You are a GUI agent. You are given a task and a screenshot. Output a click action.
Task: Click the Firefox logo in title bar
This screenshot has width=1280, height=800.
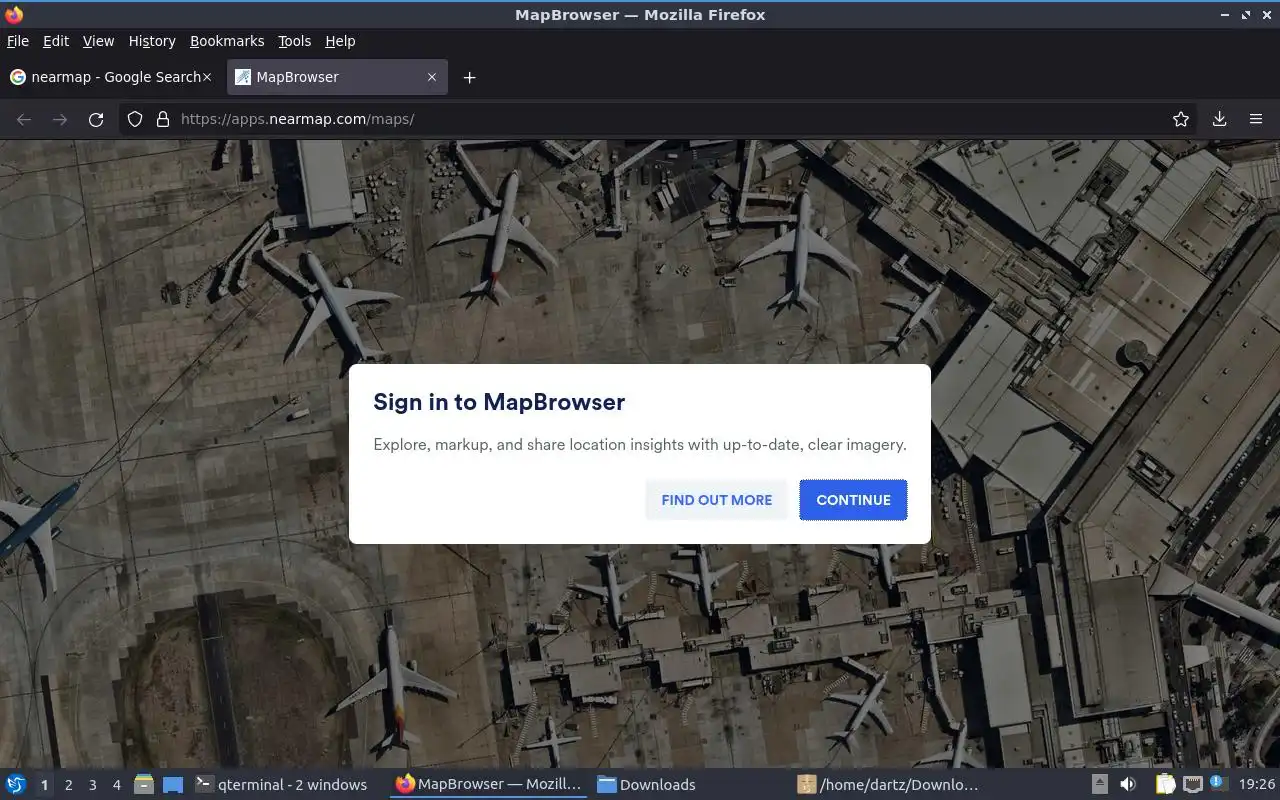pyautogui.click(x=14, y=14)
